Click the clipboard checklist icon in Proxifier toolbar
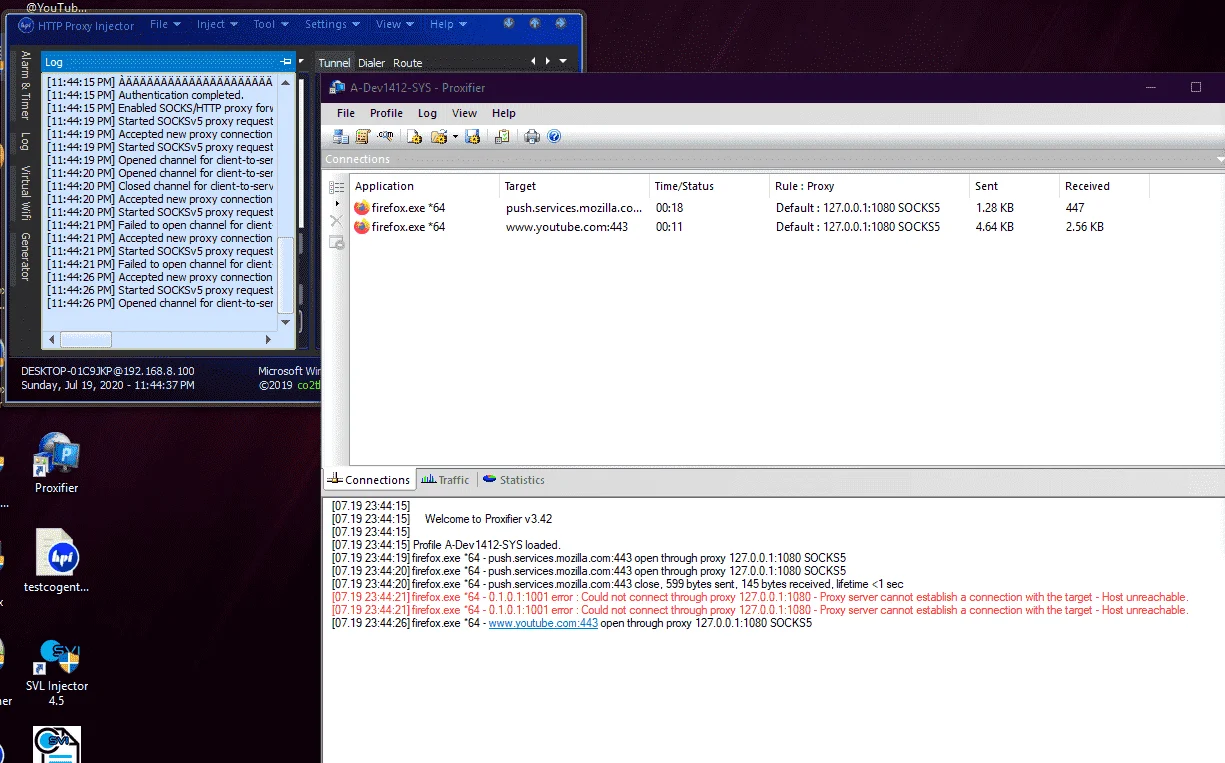 (502, 136)
